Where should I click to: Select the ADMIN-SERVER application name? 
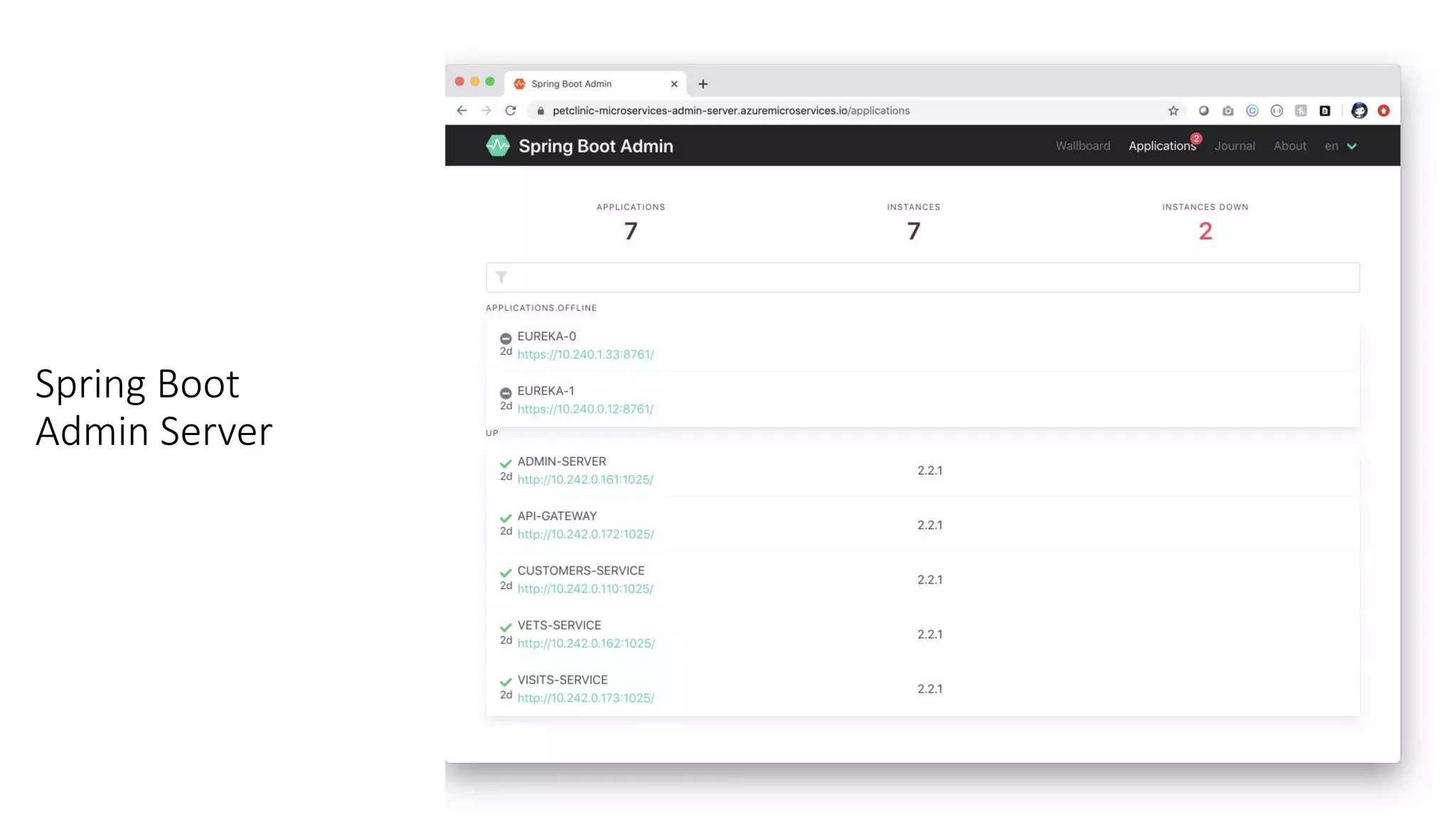coord(562,461)
